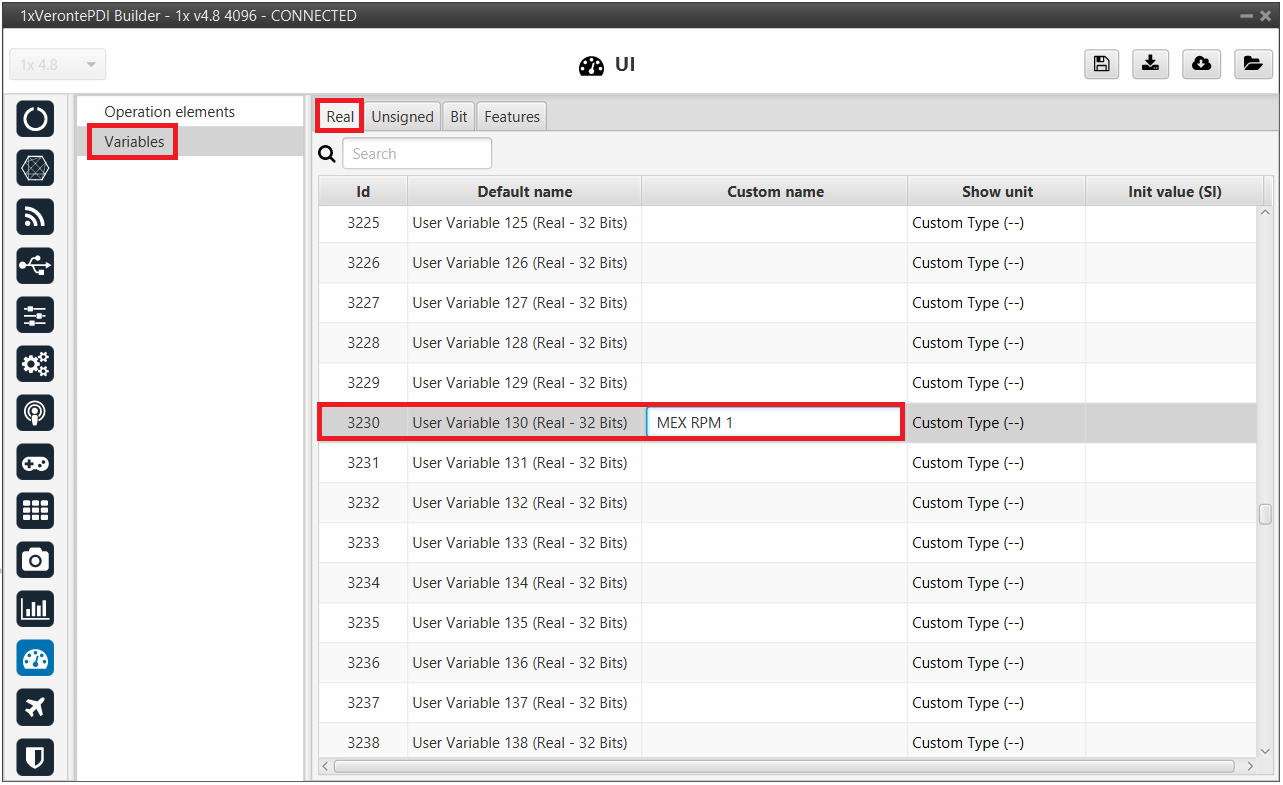Open Show unit cell for variable 3231
This screenshot has width=1283, height=785.
click(x=995, y=463)
